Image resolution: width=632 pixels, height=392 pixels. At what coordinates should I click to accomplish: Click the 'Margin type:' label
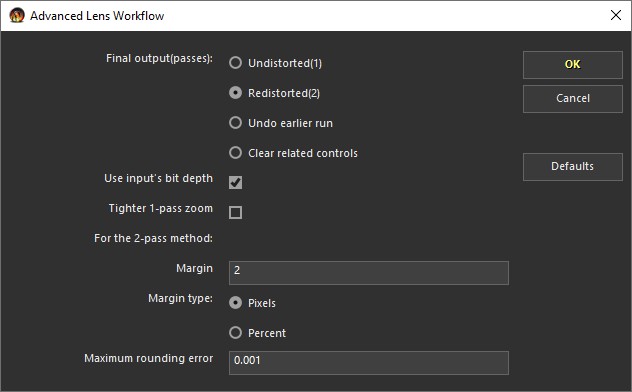(180, 298)
